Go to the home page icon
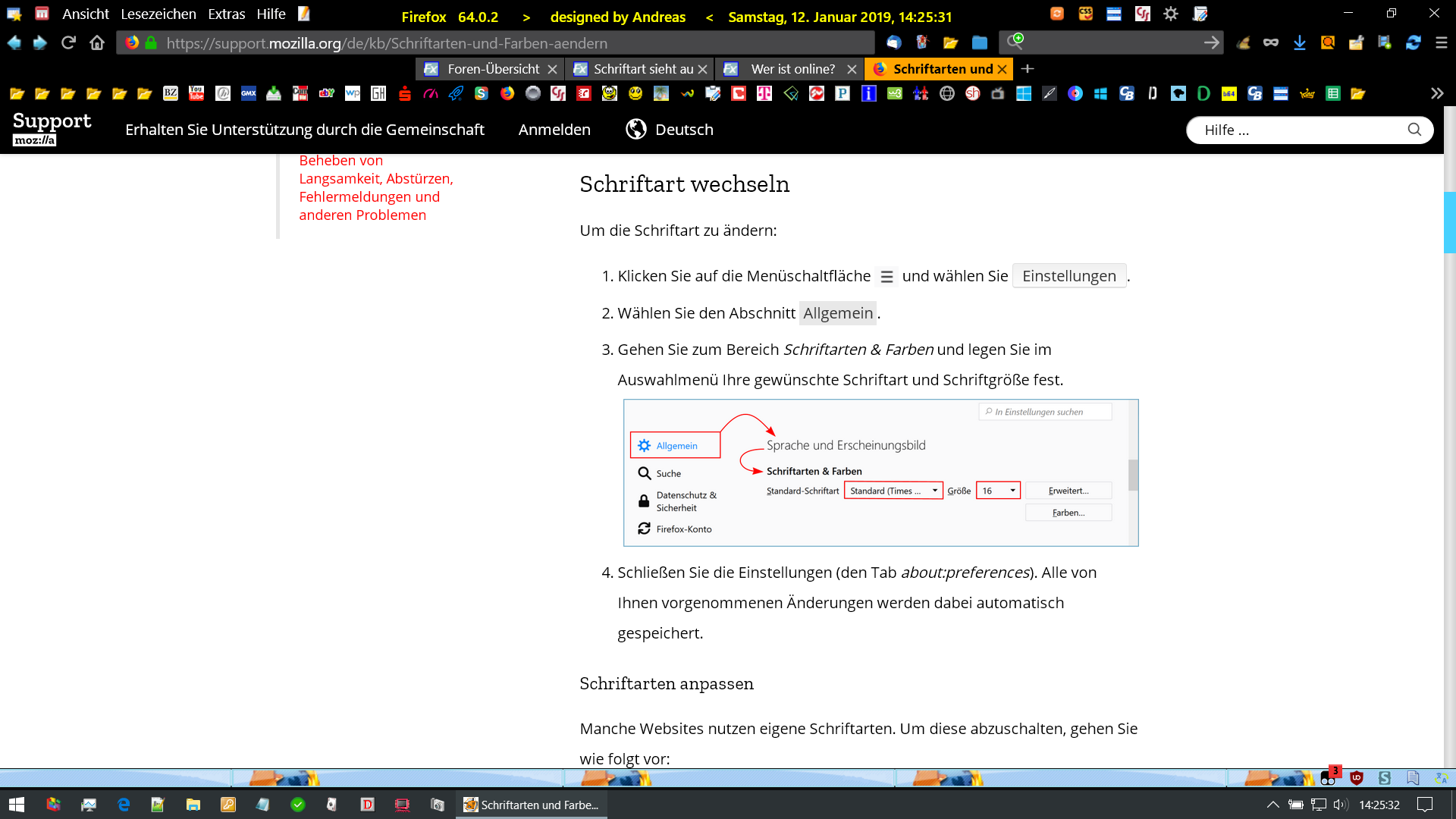The width and height of the screenshot is (1456, 819). tap(97, 43)
